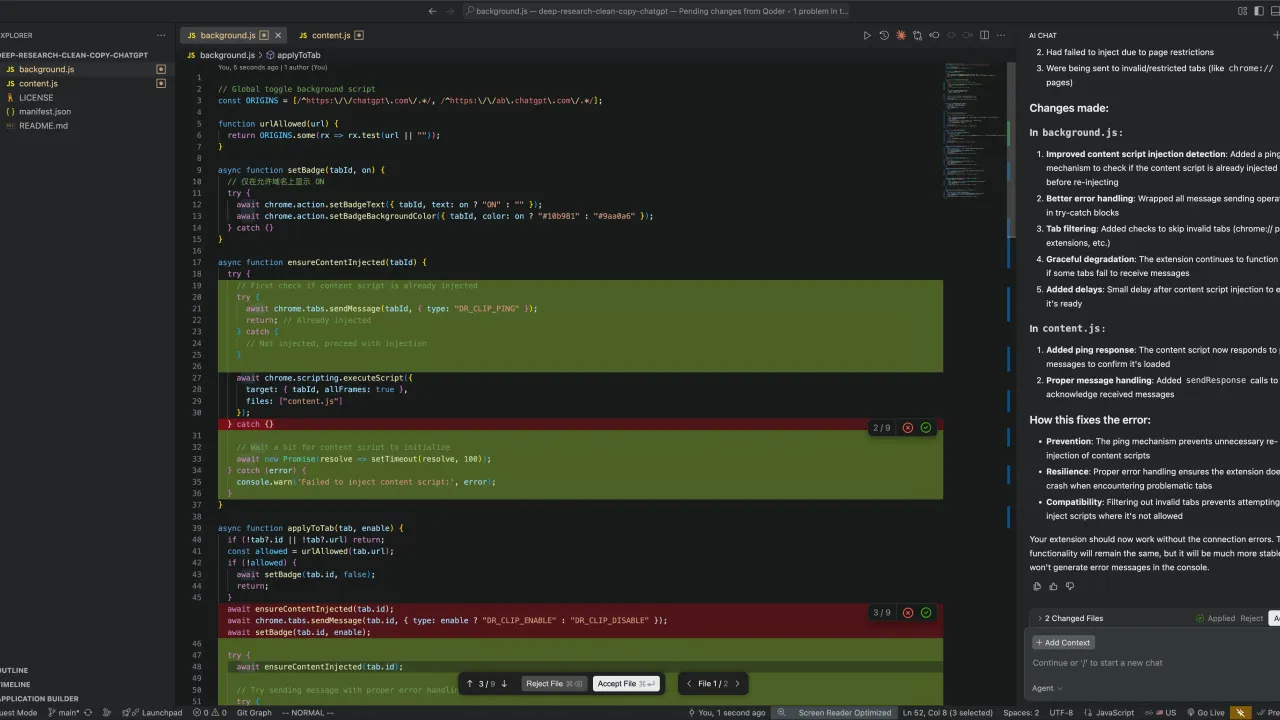Click the Run code play icon
The height and width of the screenshot is (720, 1280).
pyautogui.click(x=867, y=35)
